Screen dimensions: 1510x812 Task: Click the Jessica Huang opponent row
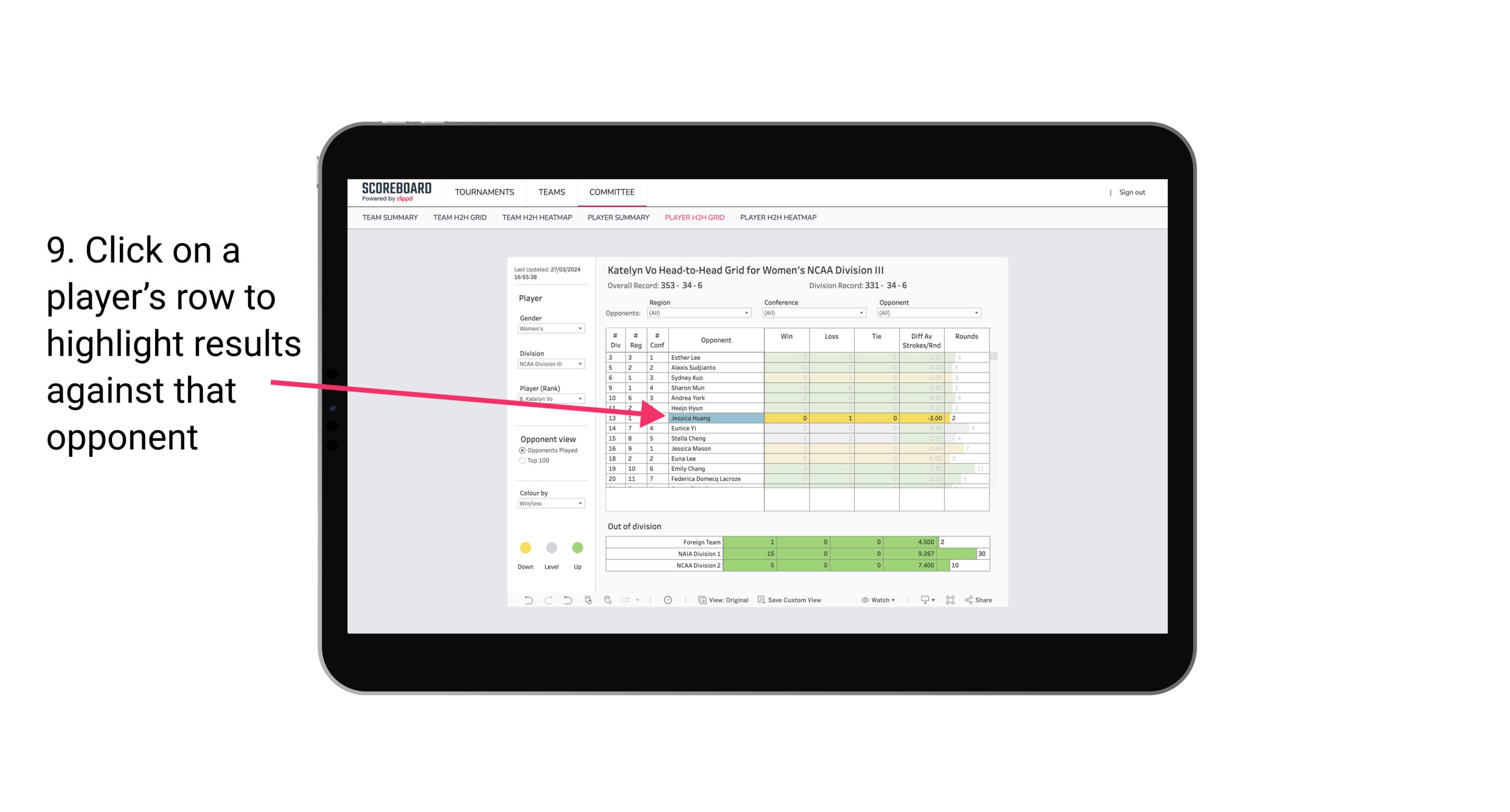click(x=714, y=418)
